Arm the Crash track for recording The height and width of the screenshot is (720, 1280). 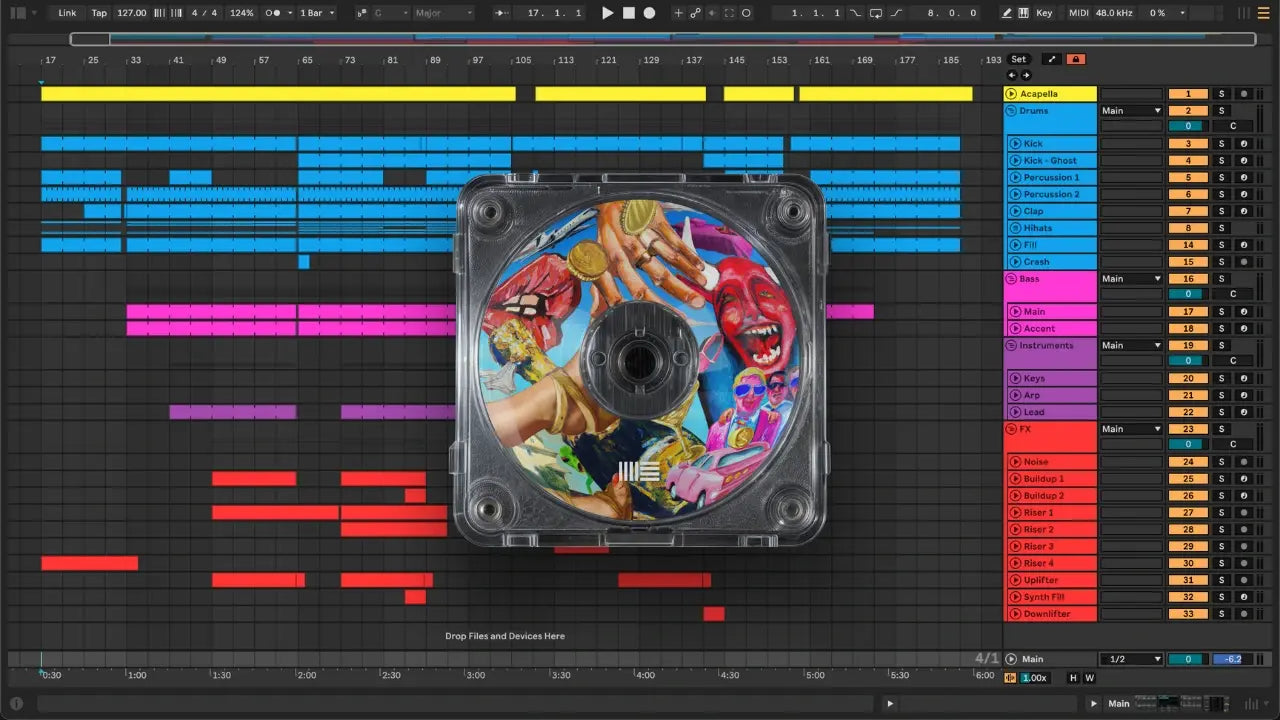coord(1243,262)
